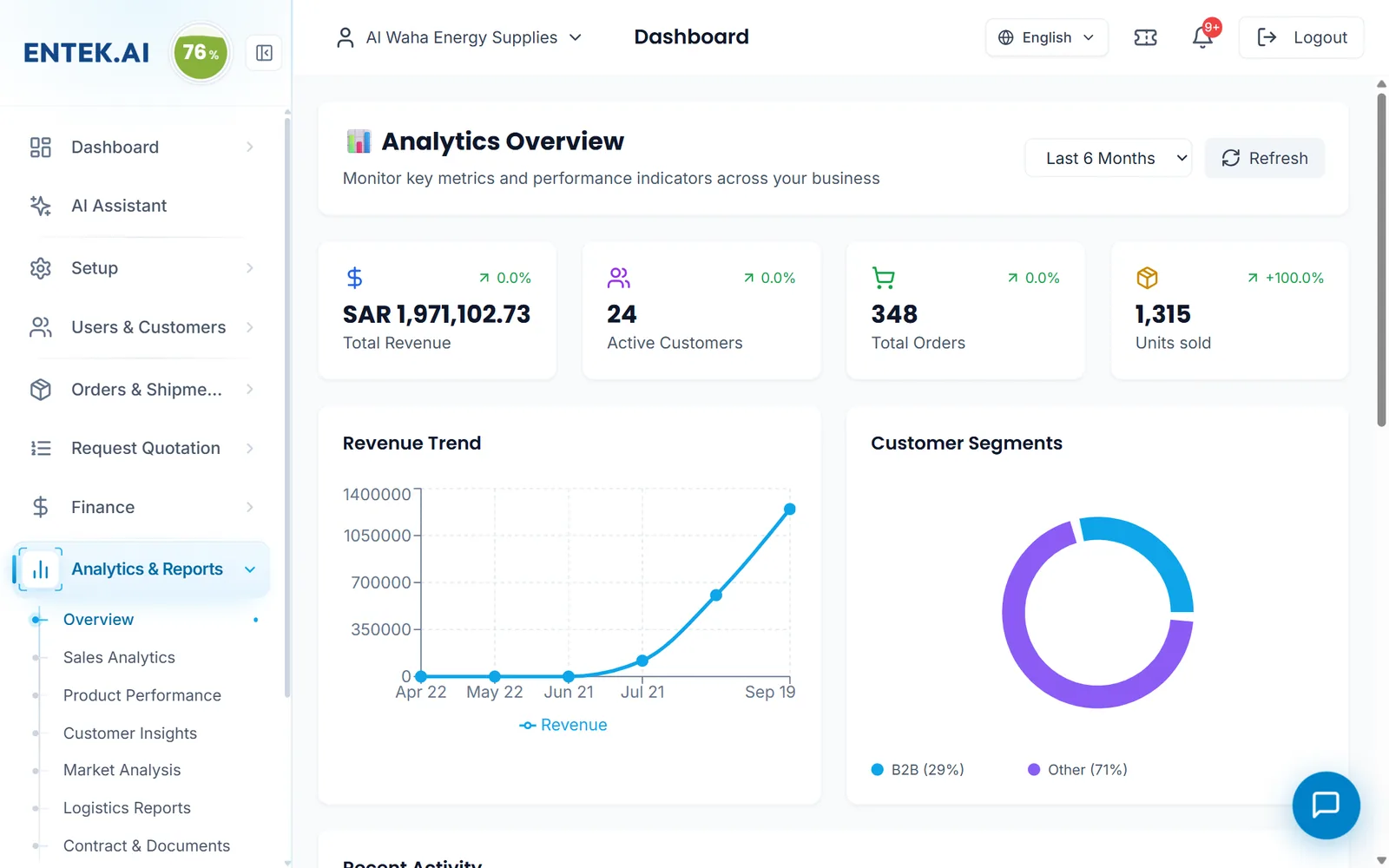Click the Setup gear icon
Viewport: 1389px width, 868px height.
coord(41,268)
